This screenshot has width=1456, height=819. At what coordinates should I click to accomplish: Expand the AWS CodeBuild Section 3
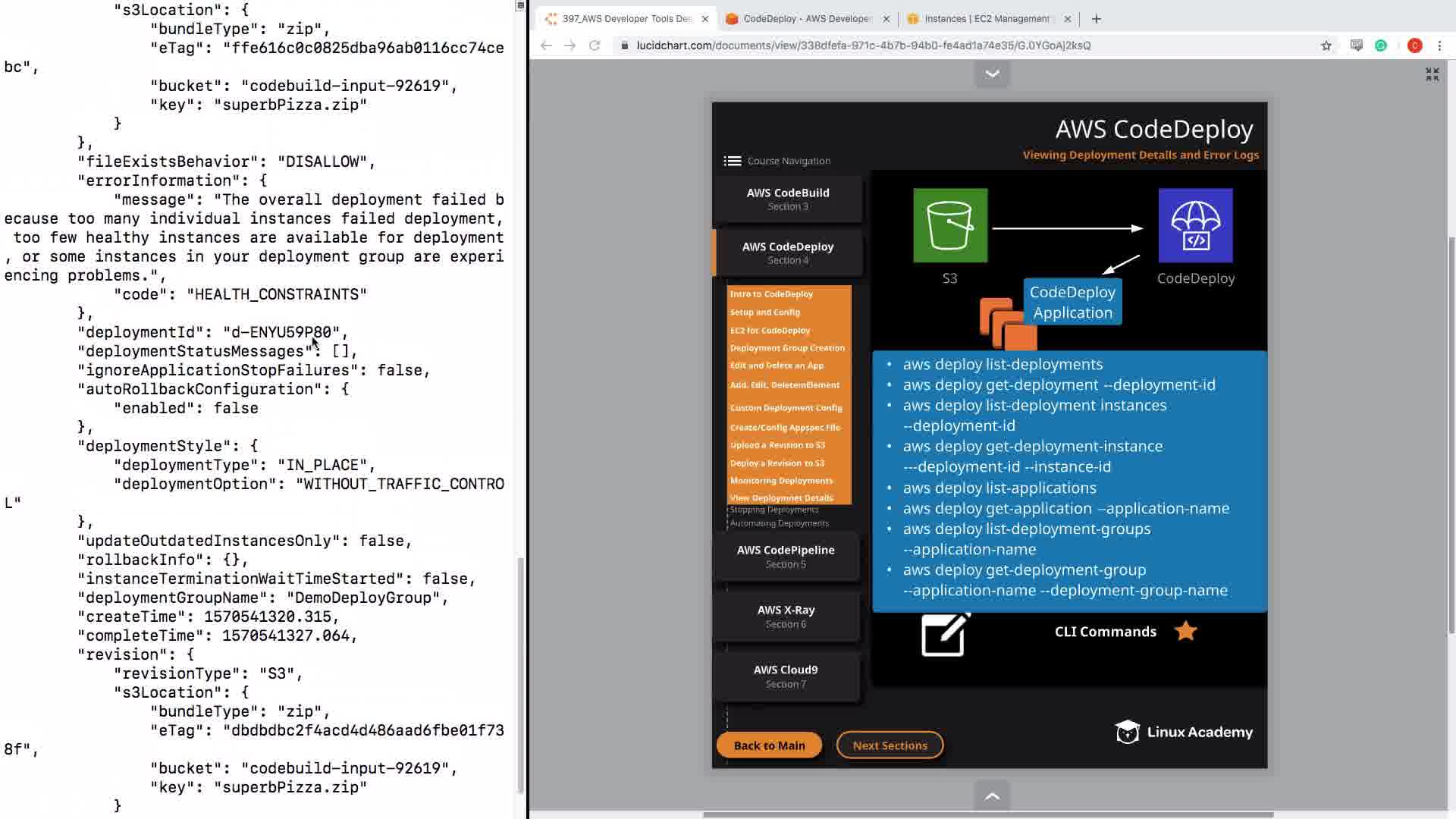(x=787, y=199)
